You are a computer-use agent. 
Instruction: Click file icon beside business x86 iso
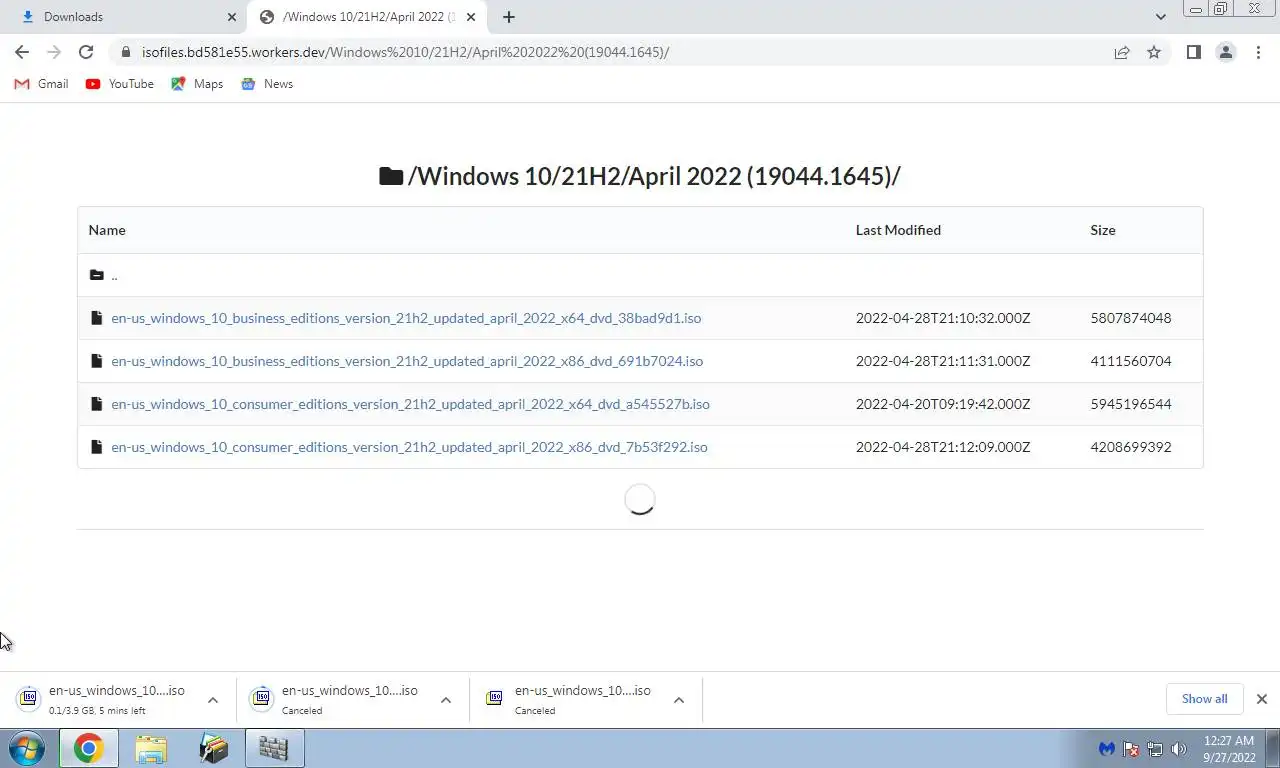pos(96,361)
